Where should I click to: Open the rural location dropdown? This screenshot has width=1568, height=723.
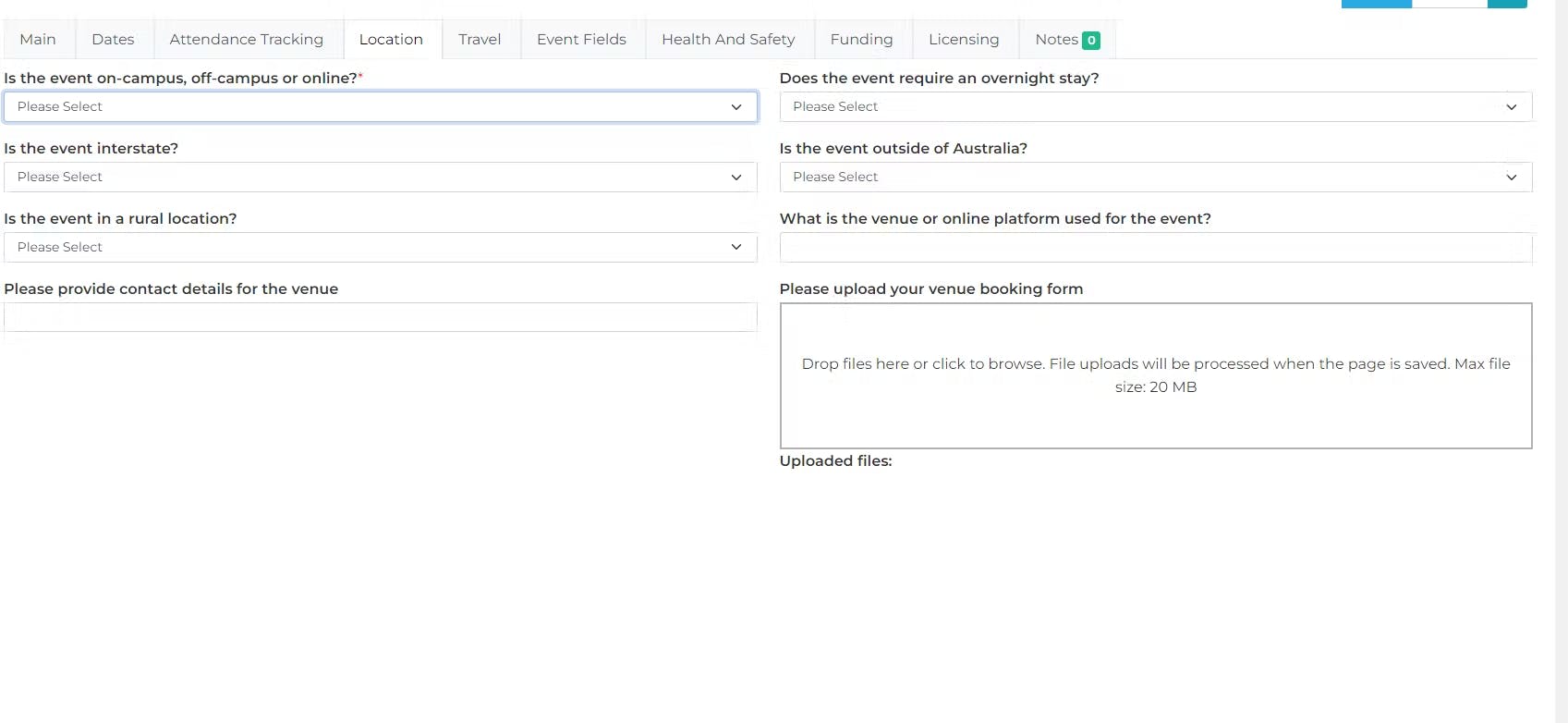[381, 247]
